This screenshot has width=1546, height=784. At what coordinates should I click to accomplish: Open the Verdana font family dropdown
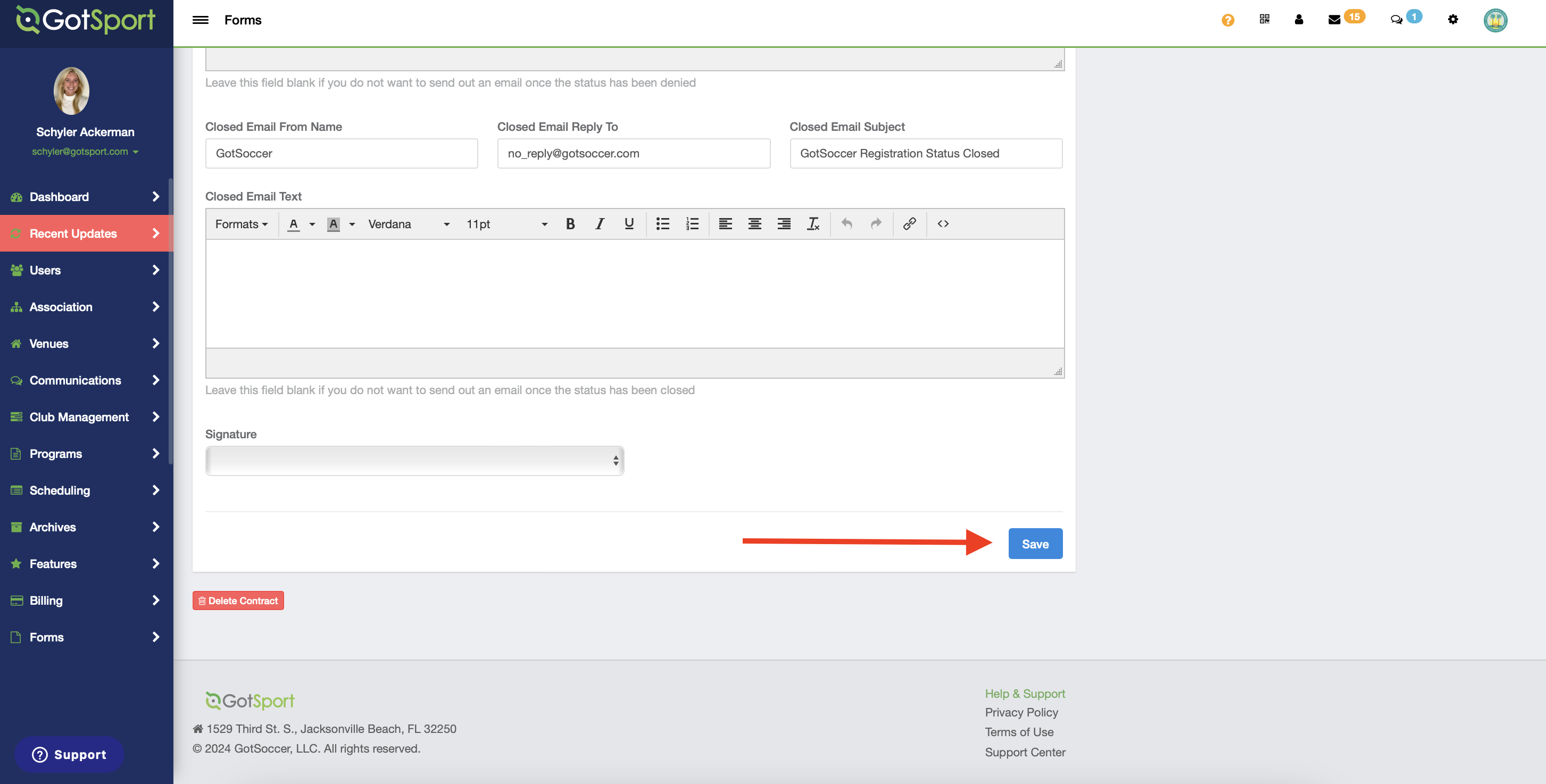pyautogui.click(x=409, y=224)
